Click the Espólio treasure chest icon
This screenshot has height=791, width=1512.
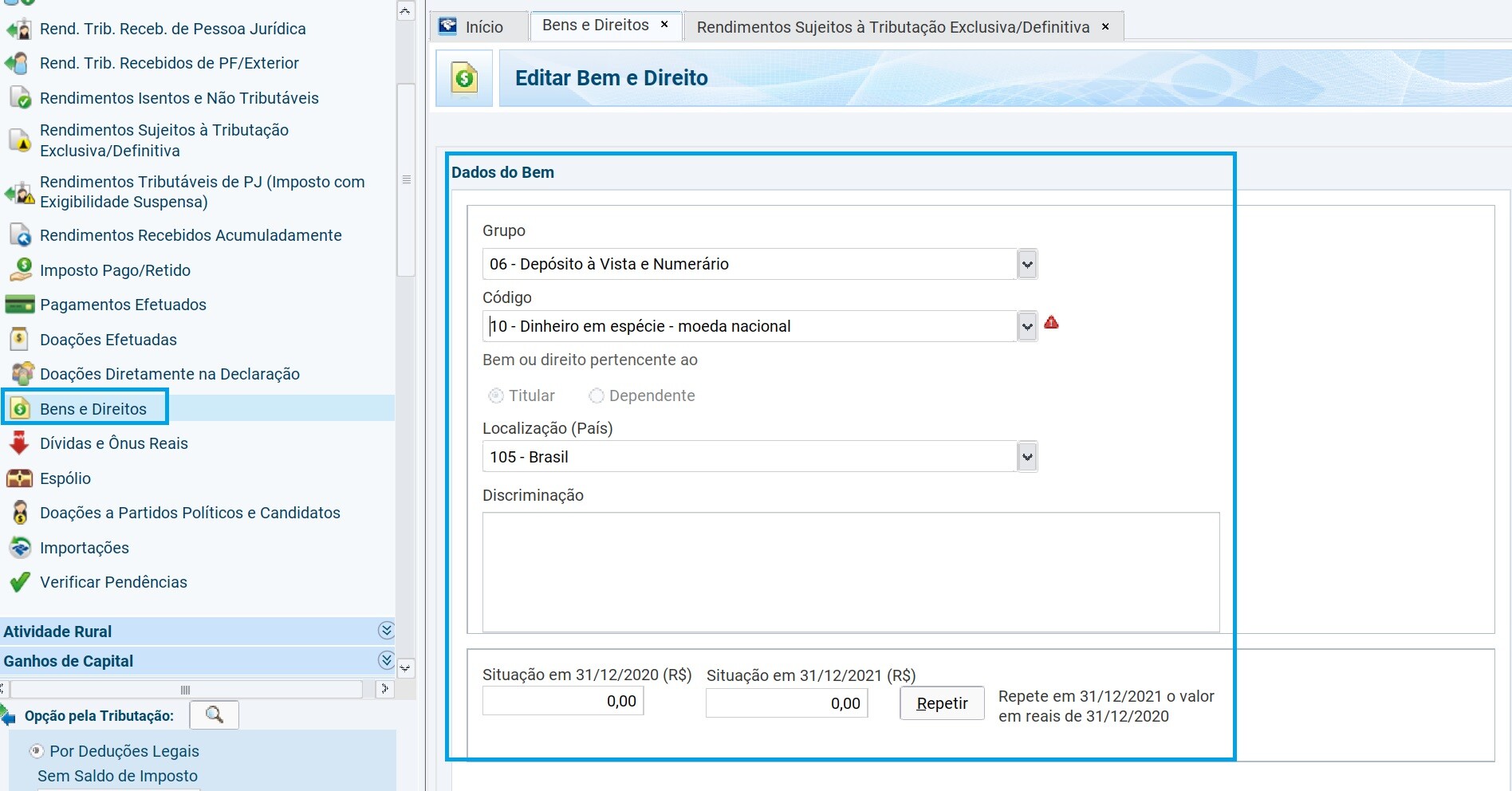[20, 478]
